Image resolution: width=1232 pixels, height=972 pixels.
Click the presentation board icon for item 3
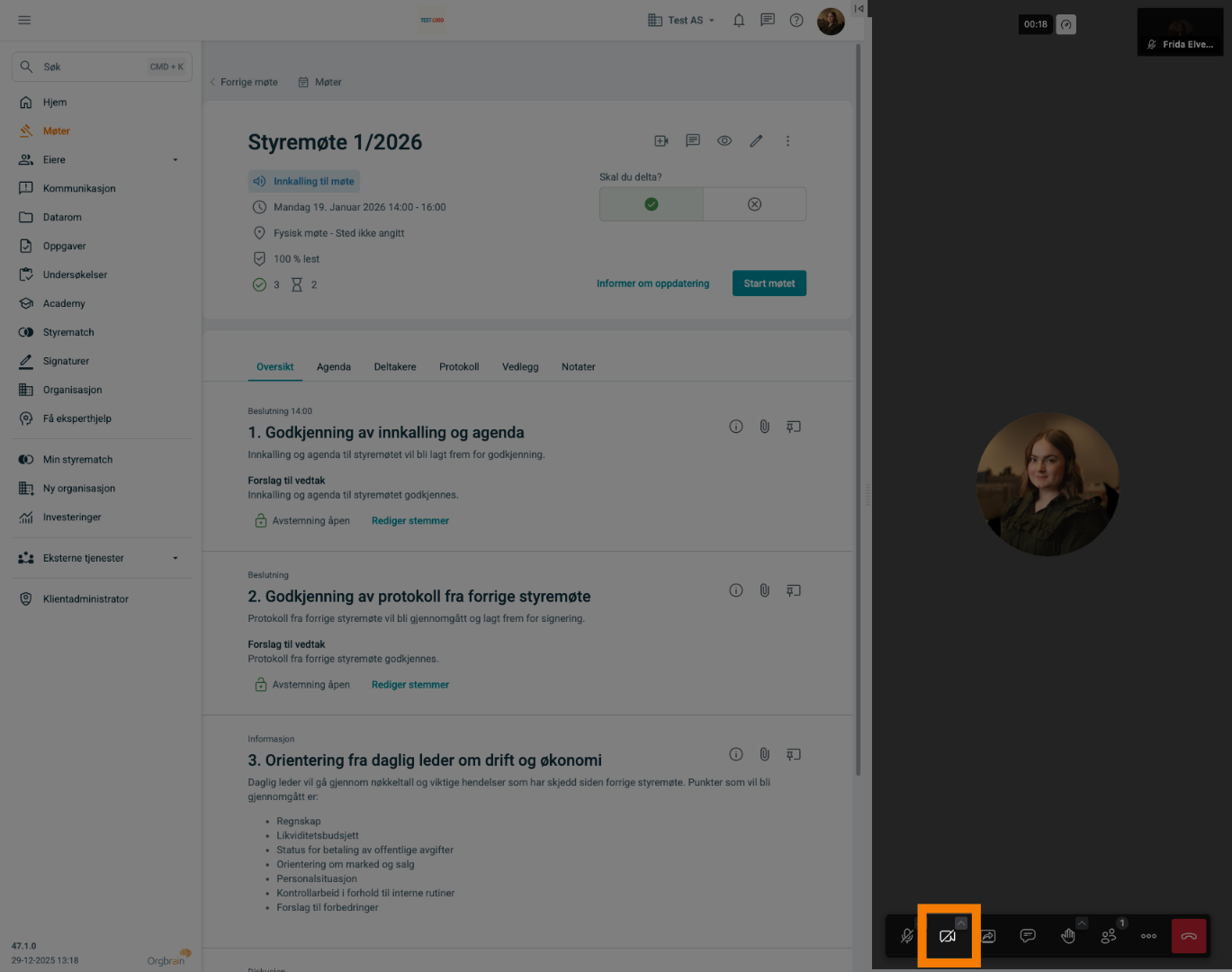pyautogui.click(x=793, y=754)
